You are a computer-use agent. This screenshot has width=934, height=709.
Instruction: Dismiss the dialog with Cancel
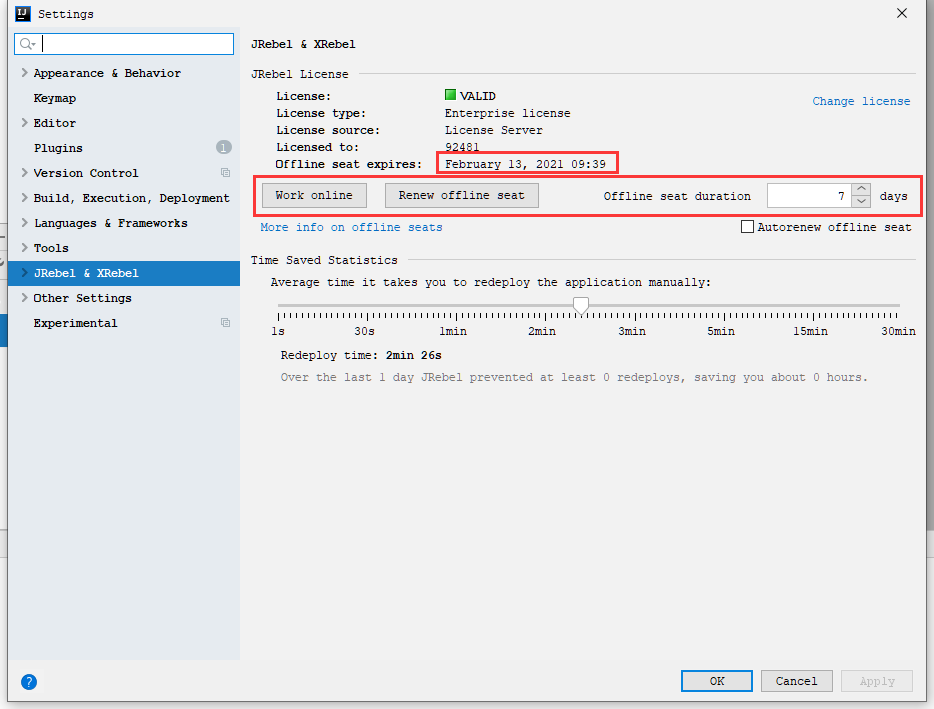pos(796,681)
